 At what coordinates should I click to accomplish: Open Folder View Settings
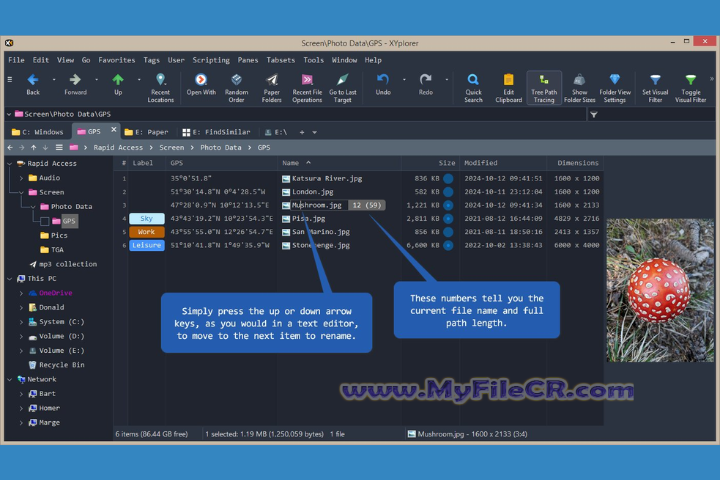[614, 88]
